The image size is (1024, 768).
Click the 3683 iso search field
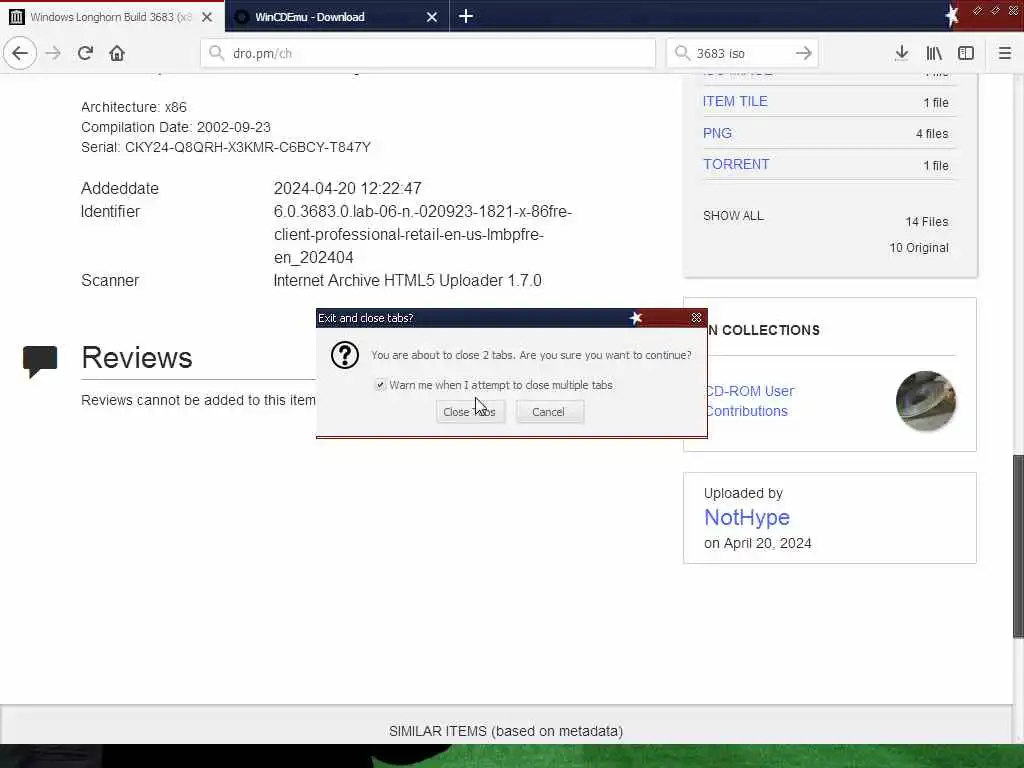click(742, 53)
